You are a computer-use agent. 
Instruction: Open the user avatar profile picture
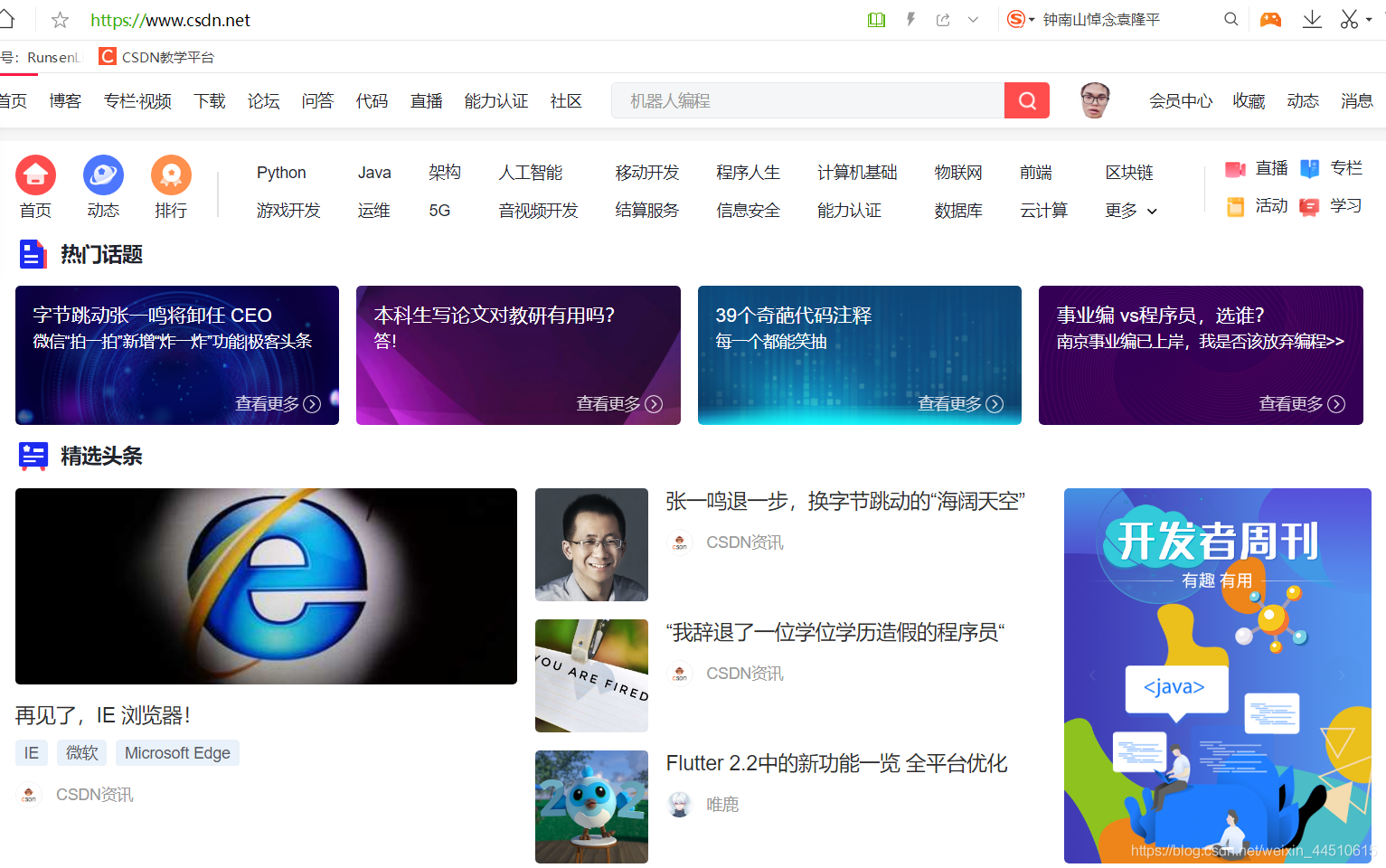1095,100
